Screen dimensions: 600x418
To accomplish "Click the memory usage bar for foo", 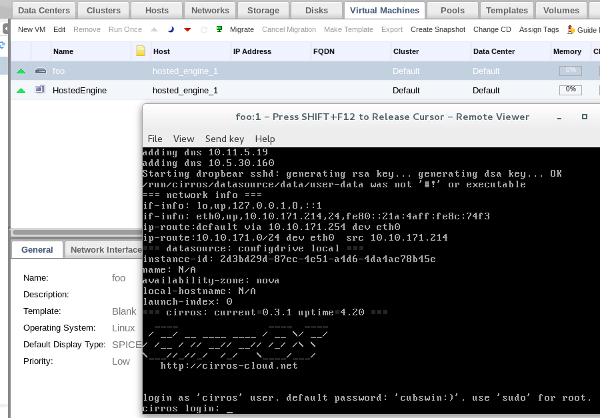I will (571, 72).
